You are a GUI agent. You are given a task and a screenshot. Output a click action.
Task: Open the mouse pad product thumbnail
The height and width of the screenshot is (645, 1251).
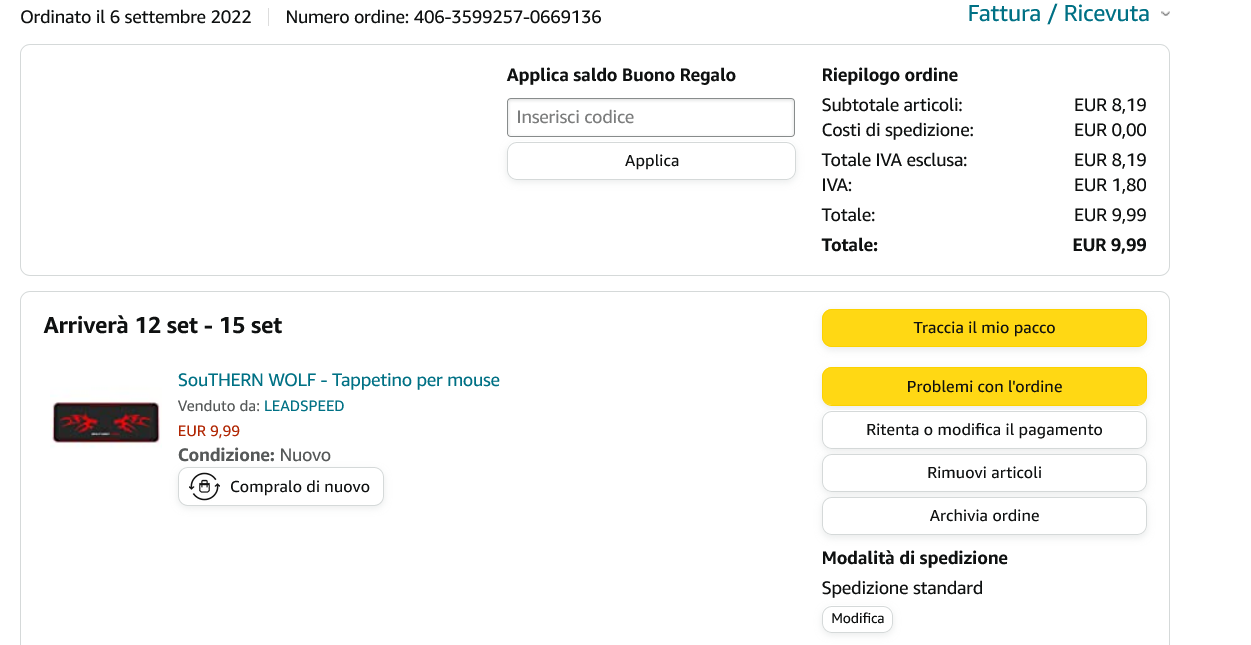click(x=106, y=422)
